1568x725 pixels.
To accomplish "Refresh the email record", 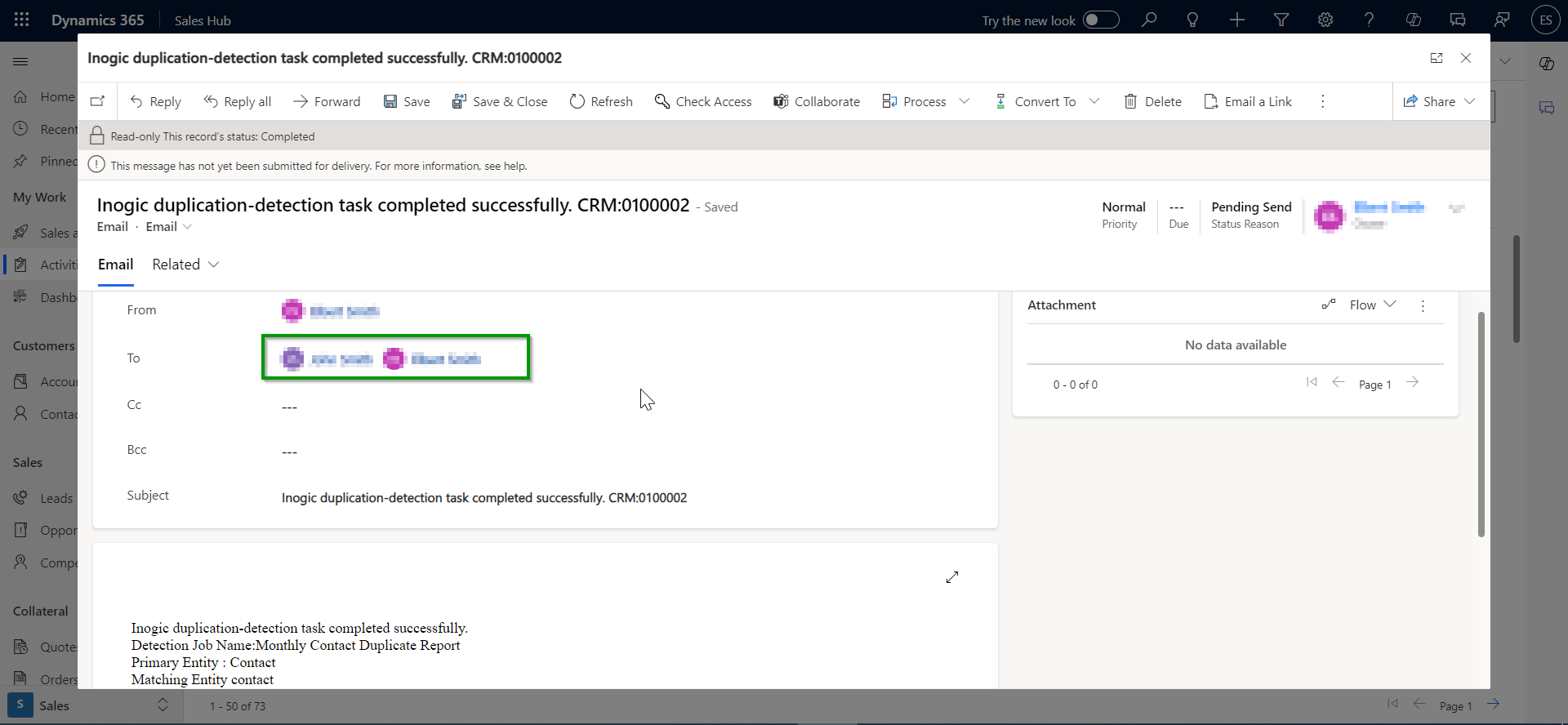I will (601, 101).
